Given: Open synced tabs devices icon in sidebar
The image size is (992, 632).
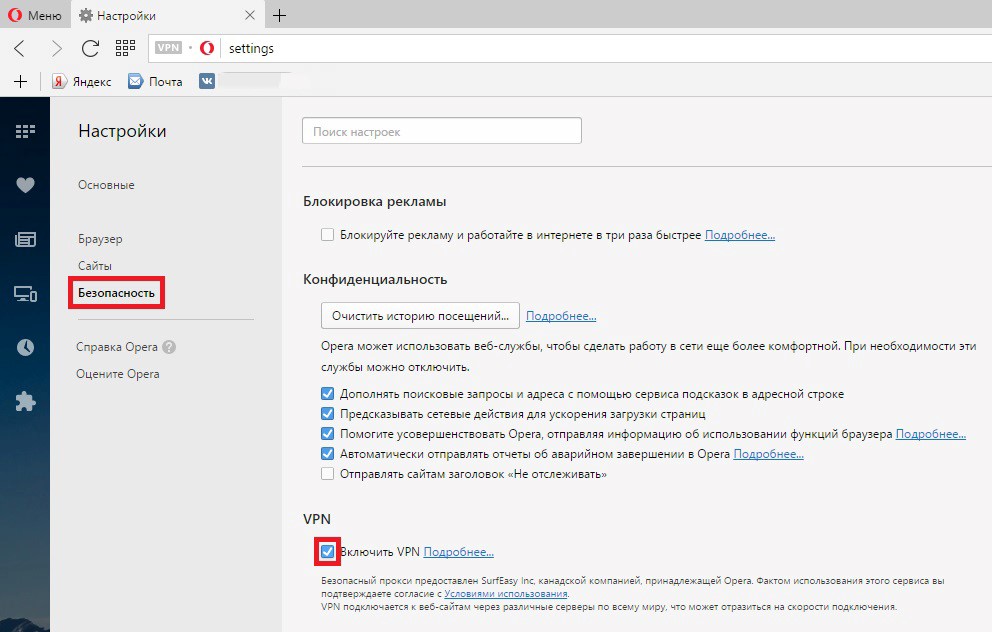Looking at the screenshot, I should coord(25,294).
